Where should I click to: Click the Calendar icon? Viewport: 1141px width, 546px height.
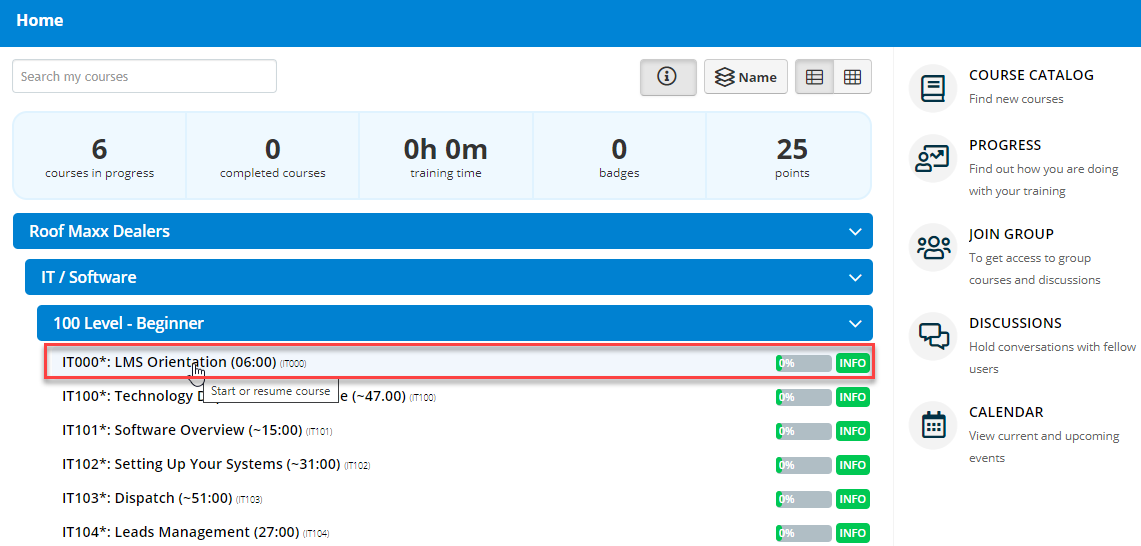[x=933, y=425]
